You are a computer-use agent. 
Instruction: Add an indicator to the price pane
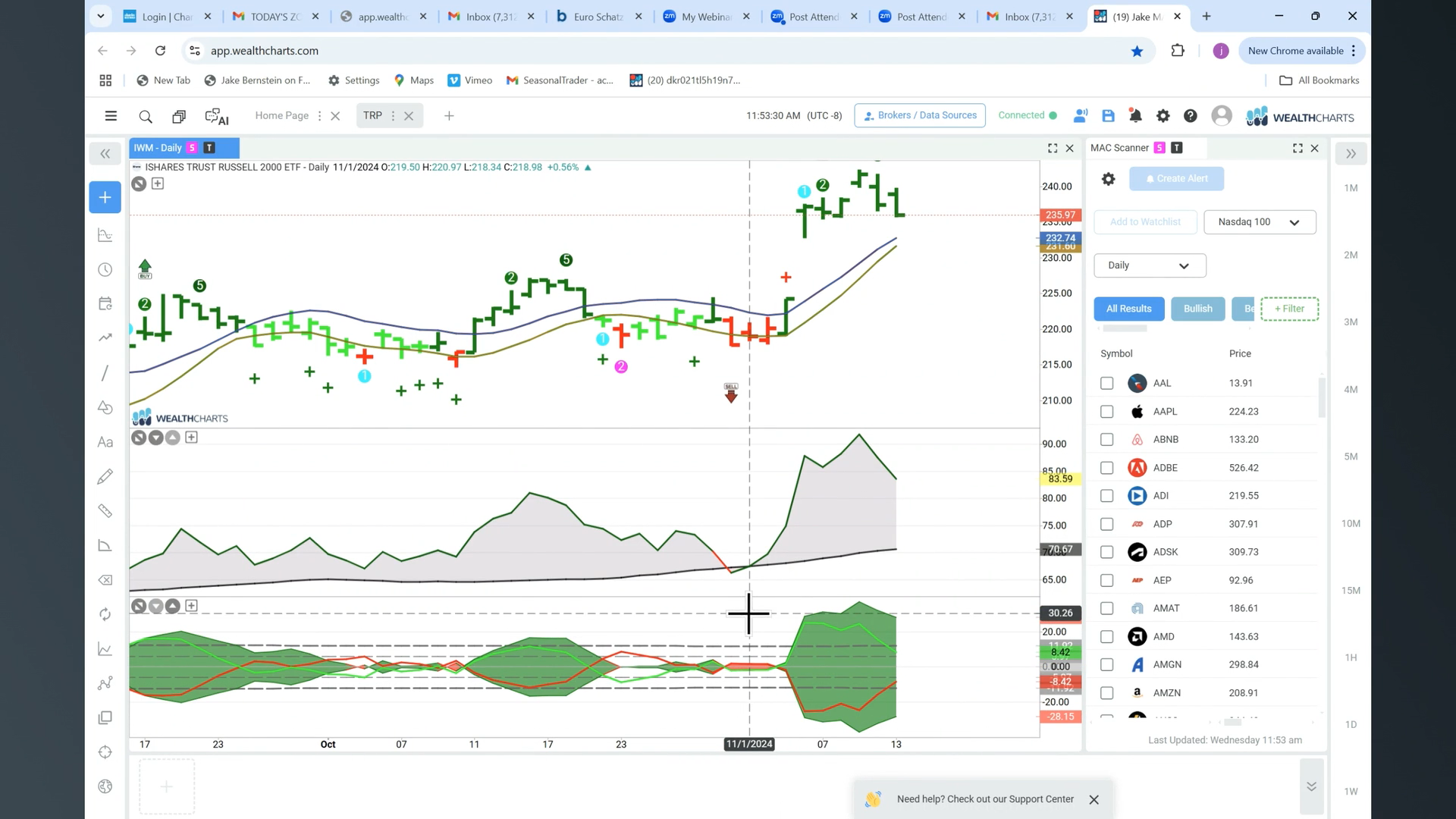[158, 184]
